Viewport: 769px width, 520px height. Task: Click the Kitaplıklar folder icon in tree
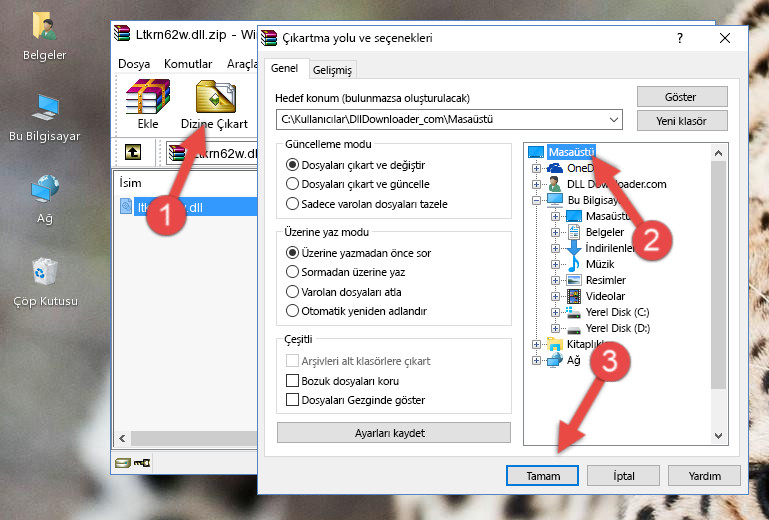(555, 344)
